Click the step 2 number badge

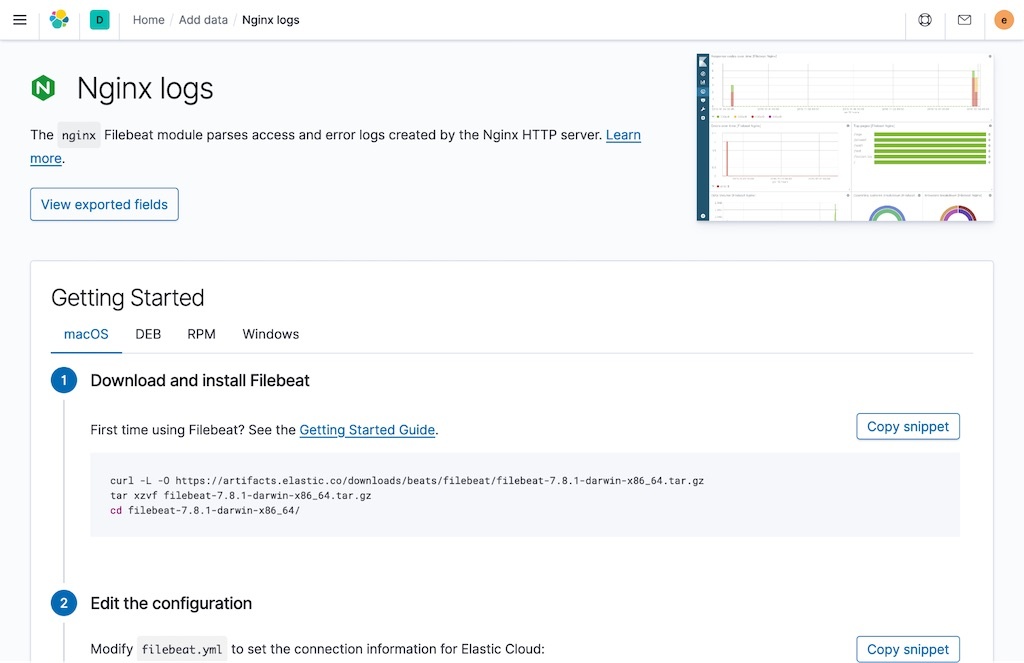pyautogui.click(x=64, y=603)
